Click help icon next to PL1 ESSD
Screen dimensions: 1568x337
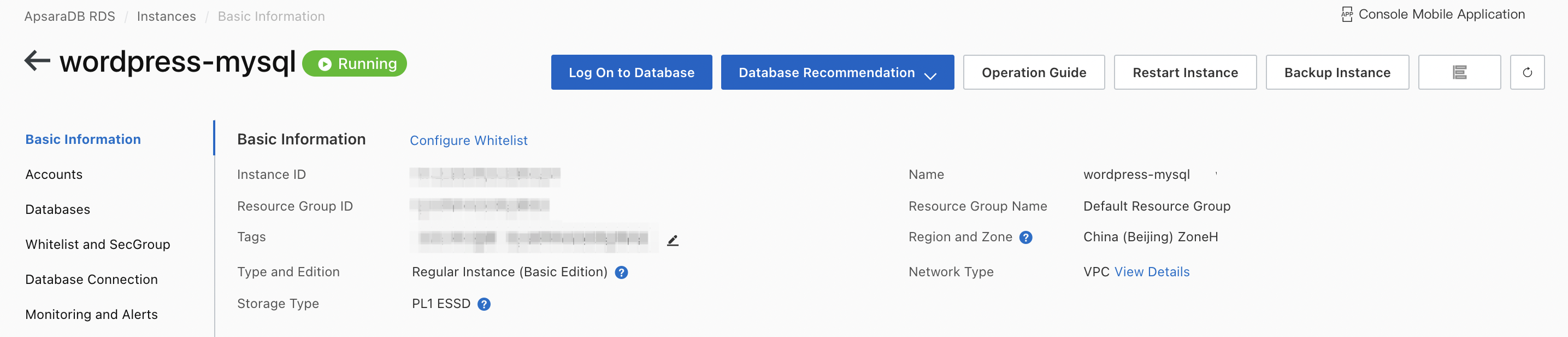[x=484, y=304]
